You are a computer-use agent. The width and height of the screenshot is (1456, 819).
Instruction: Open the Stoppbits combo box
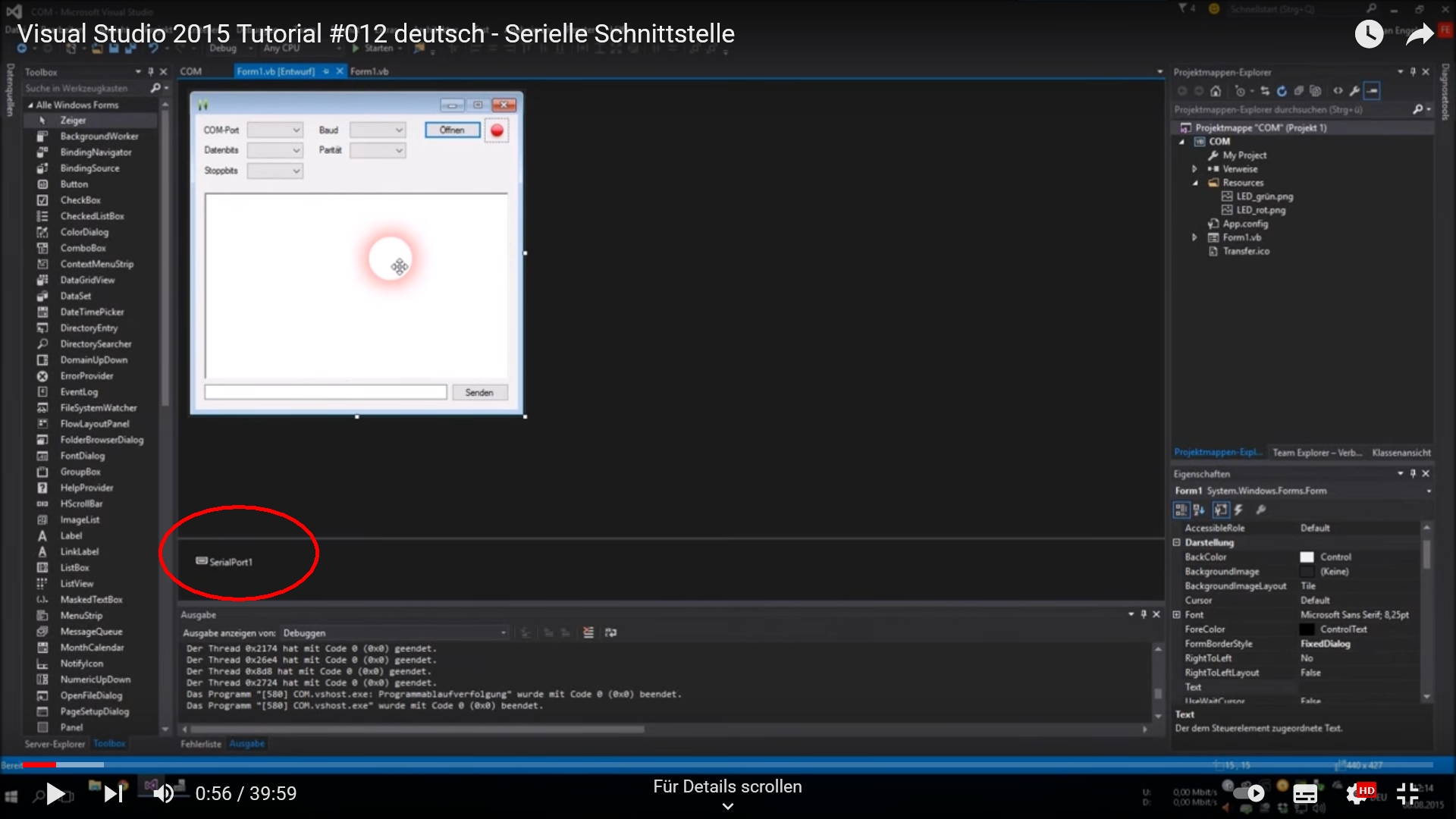coord(275,171)
